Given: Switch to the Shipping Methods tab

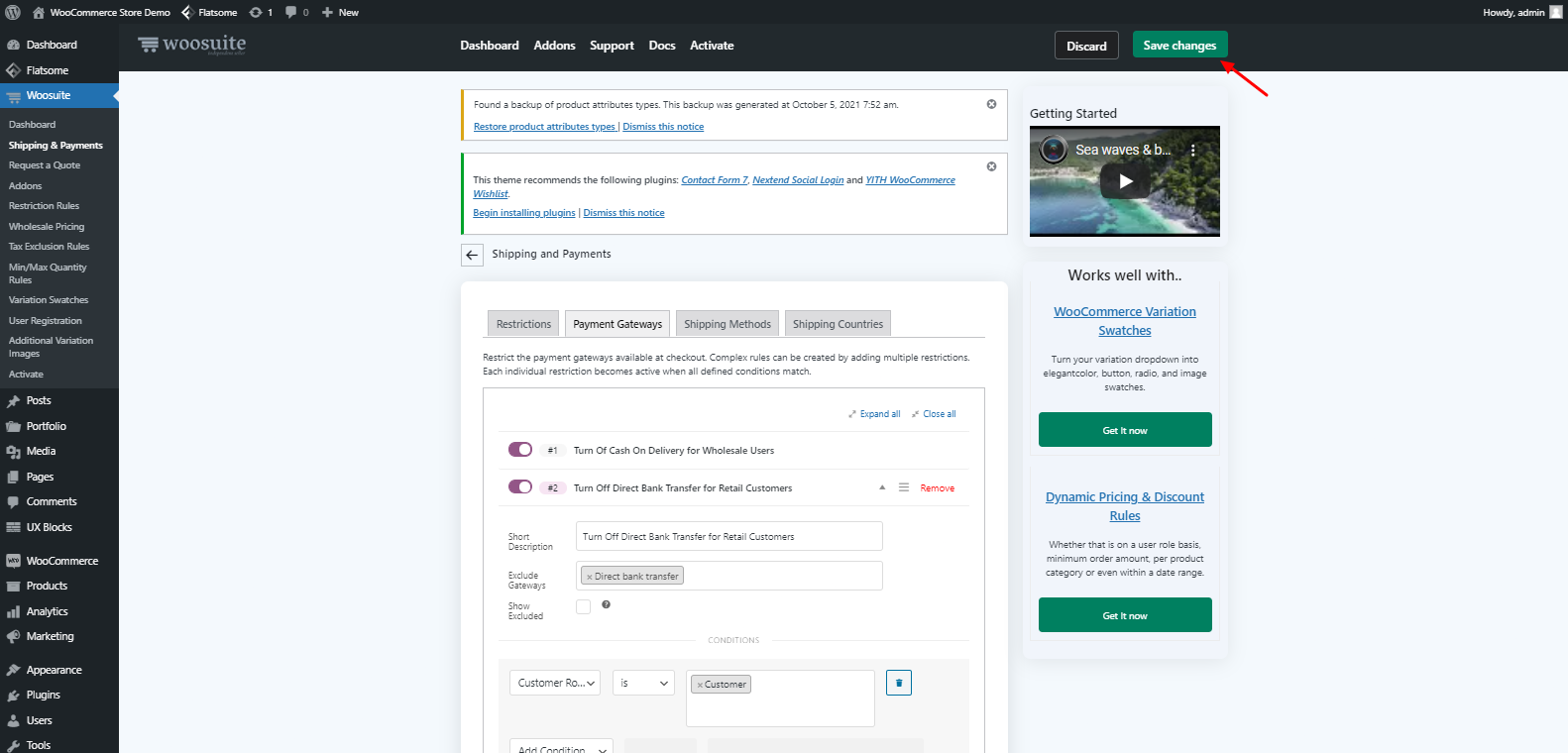Looking at the screenshot, I should pos(728,324).
